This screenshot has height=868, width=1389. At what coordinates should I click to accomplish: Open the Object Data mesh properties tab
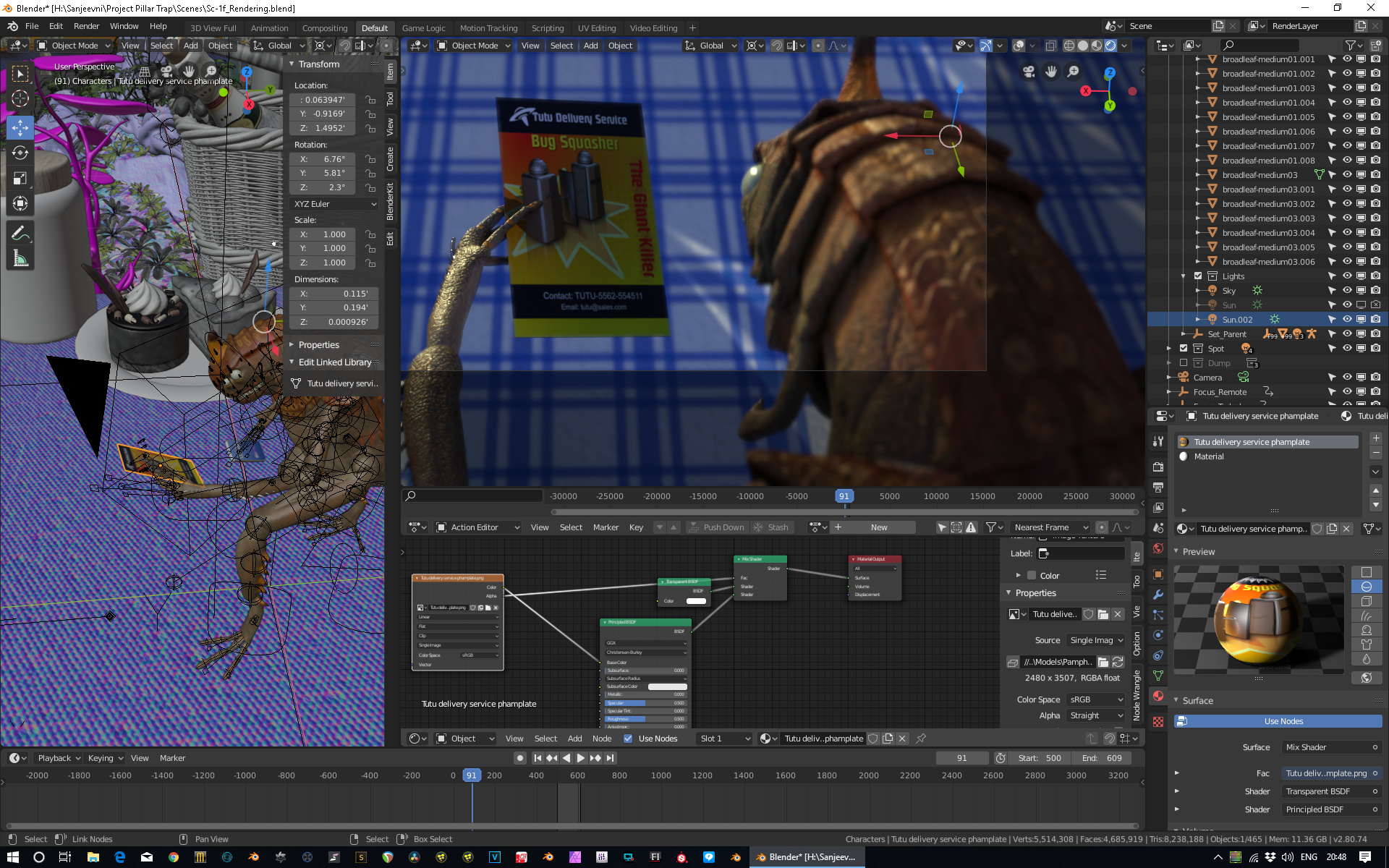1158,676
